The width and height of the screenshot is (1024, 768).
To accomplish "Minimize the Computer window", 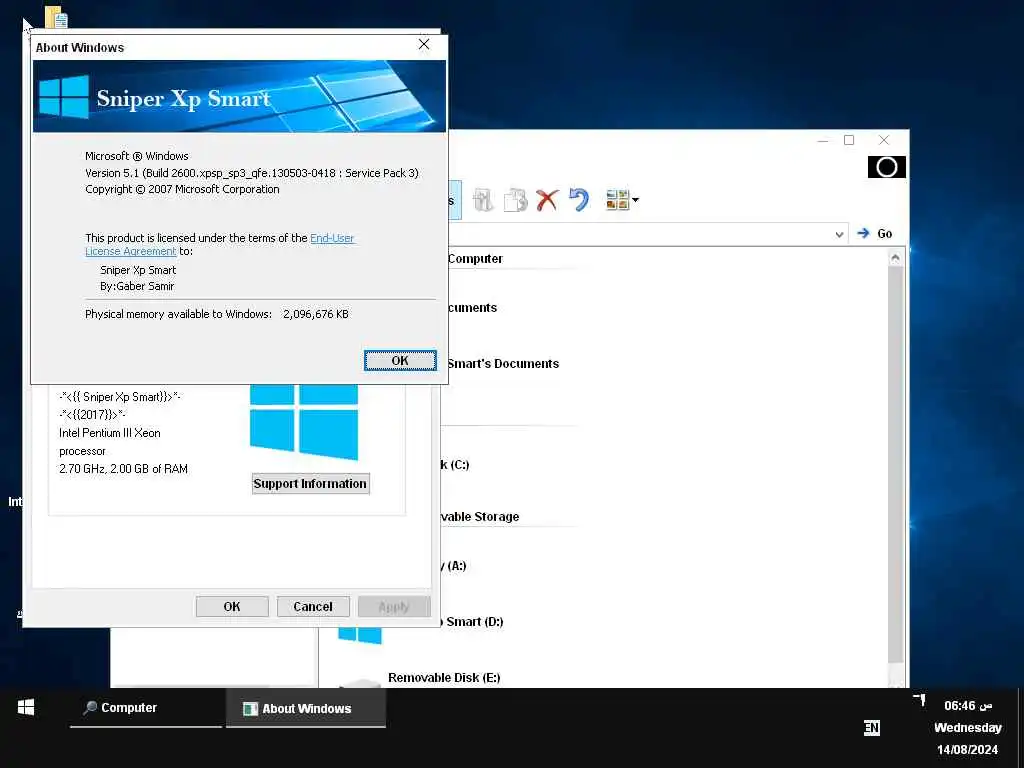I will pyautogui.click(x=823, y=140).
